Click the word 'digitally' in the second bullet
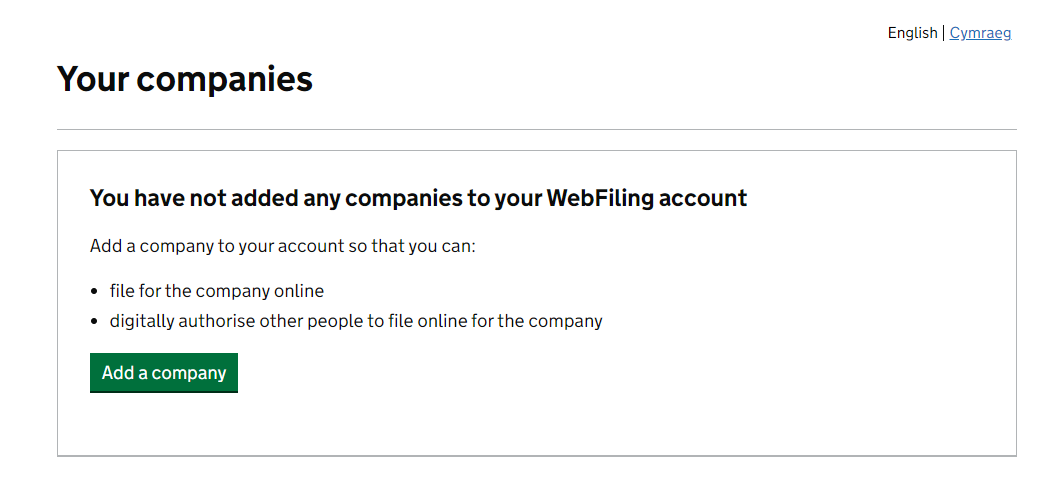Image resolution: width=1056 pixels, height=489 pixels. [145, 321]
